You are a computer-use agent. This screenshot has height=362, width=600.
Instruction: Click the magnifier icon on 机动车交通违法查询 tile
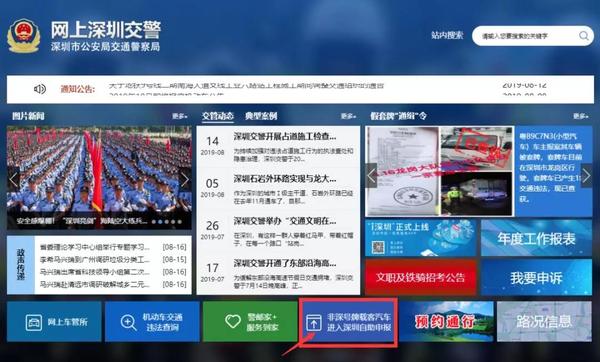coord(128,323)
